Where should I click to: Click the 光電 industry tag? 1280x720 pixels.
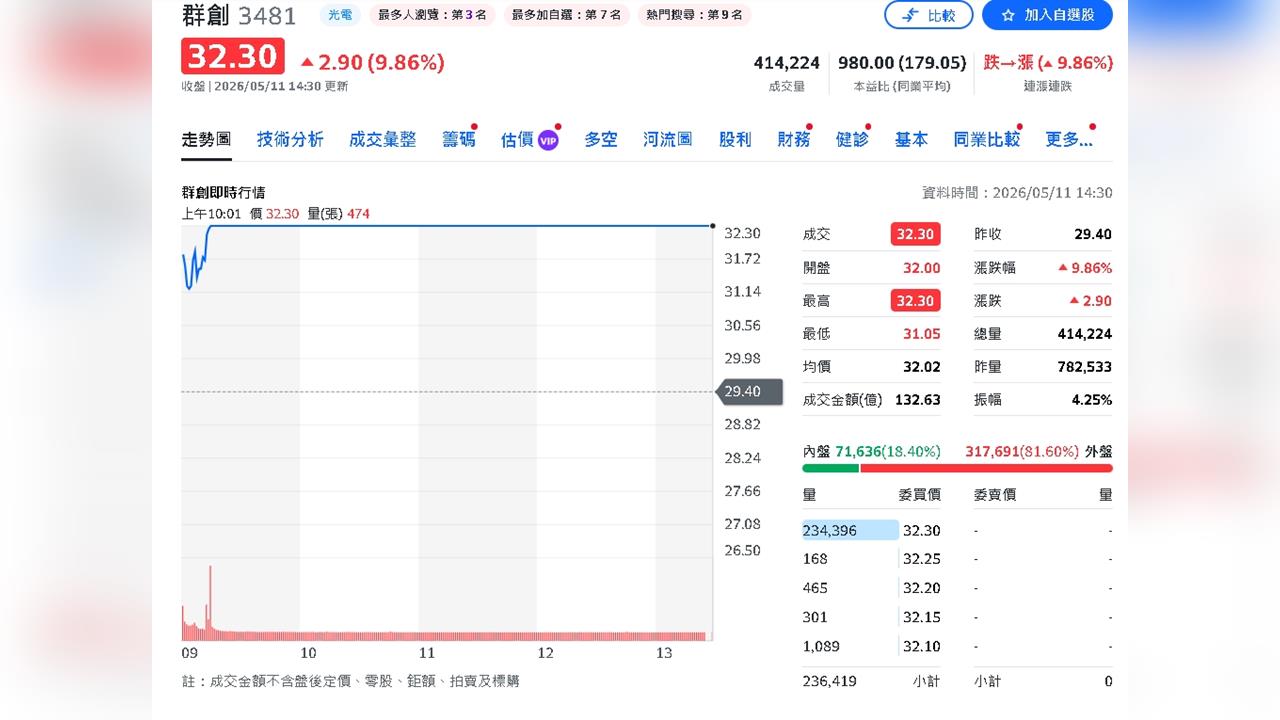coord(341,15)
